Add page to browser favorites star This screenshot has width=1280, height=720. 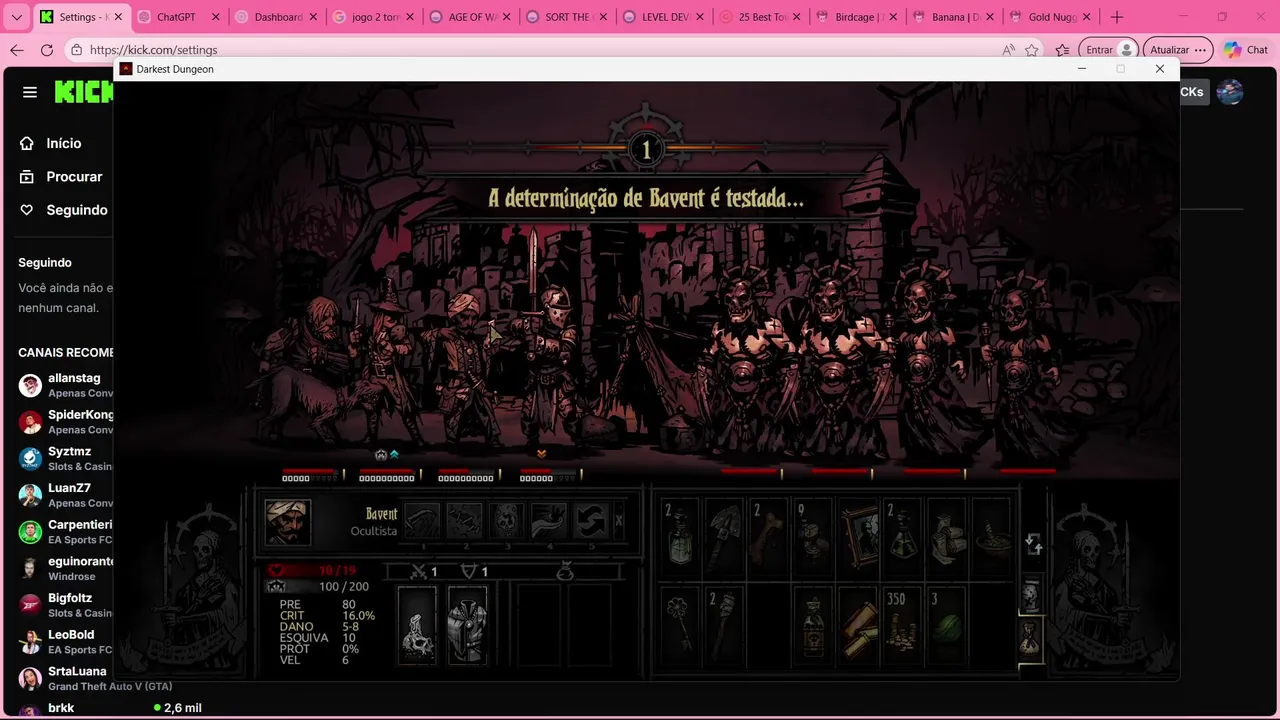(1032, 50)
